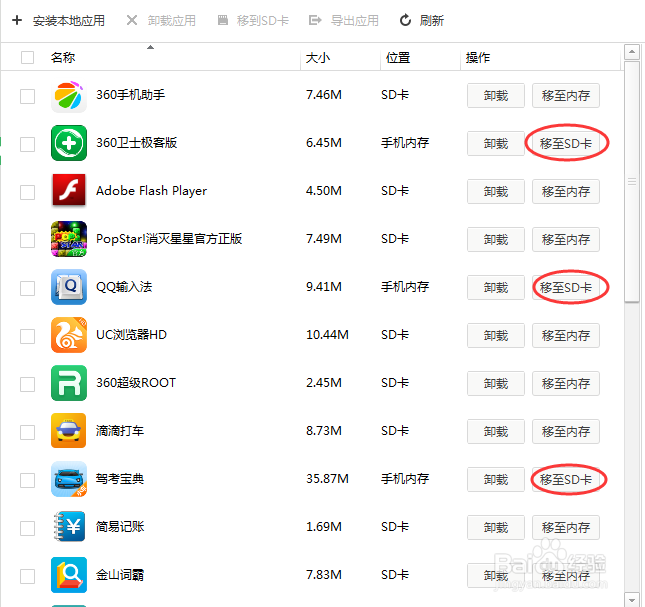
Task: Click the 360手机助手 app icon
Action: [69, 96]
